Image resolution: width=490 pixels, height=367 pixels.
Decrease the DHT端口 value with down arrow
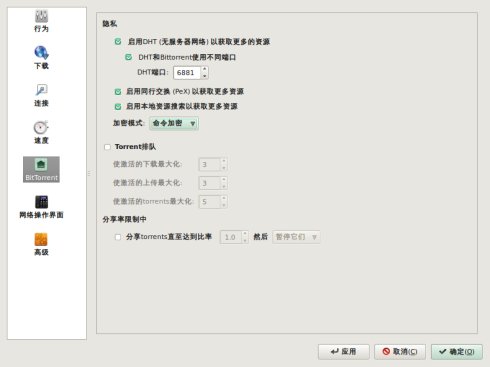pos(205,76)
